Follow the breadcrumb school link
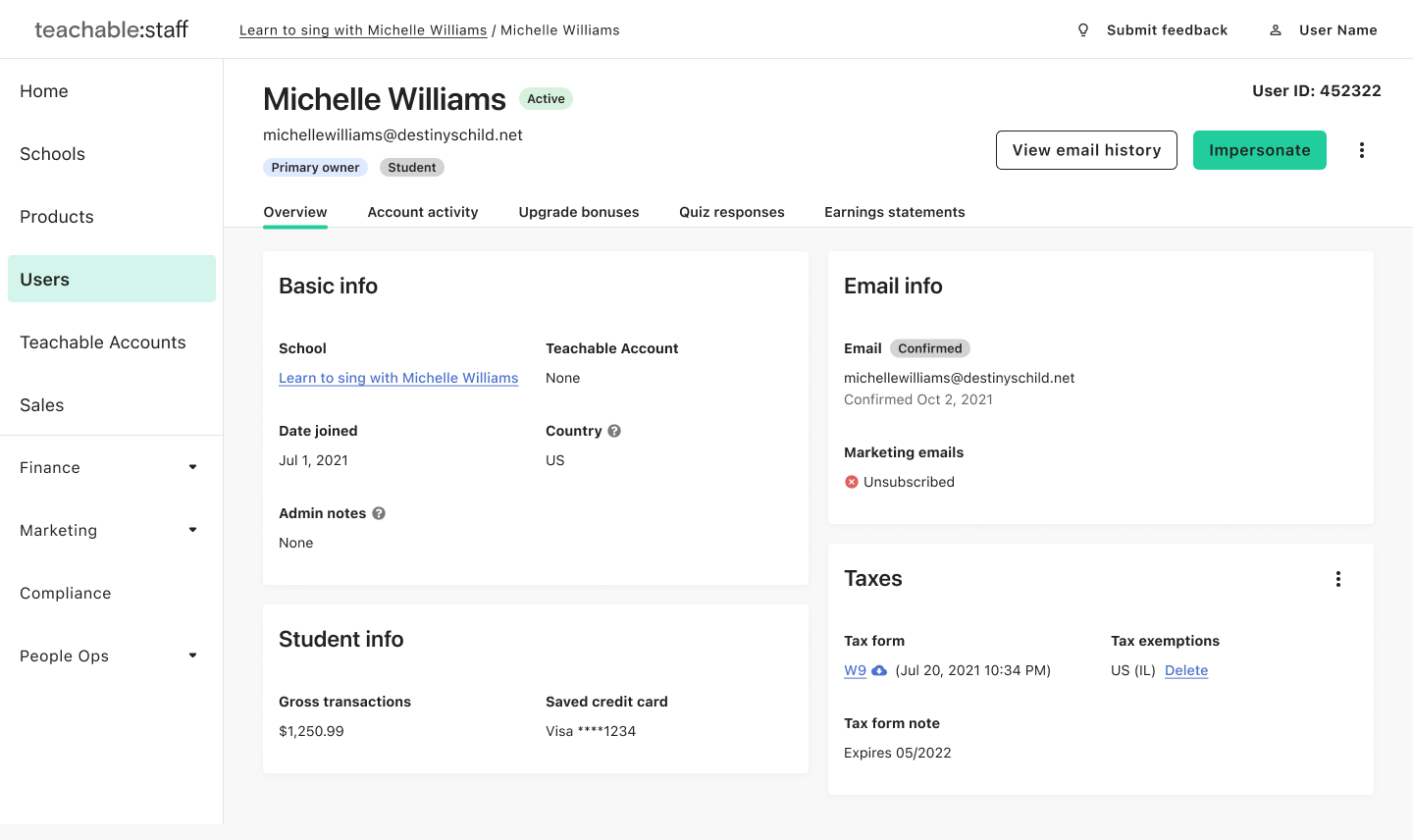Viewport: 1413px width, 840px height. (363, 30)
